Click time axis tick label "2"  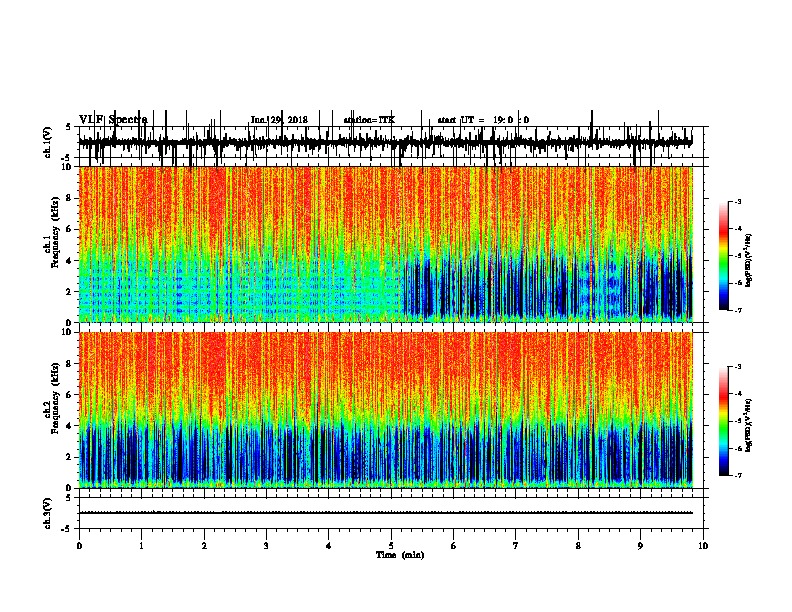click(204, 546)
